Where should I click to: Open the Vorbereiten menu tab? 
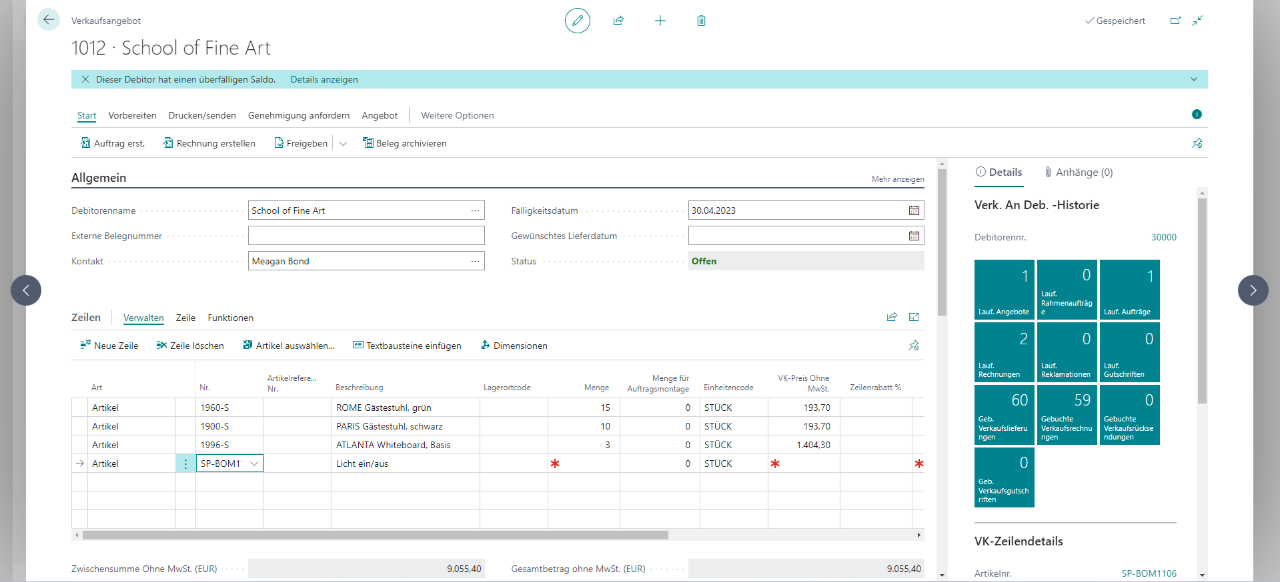point(132,115)
